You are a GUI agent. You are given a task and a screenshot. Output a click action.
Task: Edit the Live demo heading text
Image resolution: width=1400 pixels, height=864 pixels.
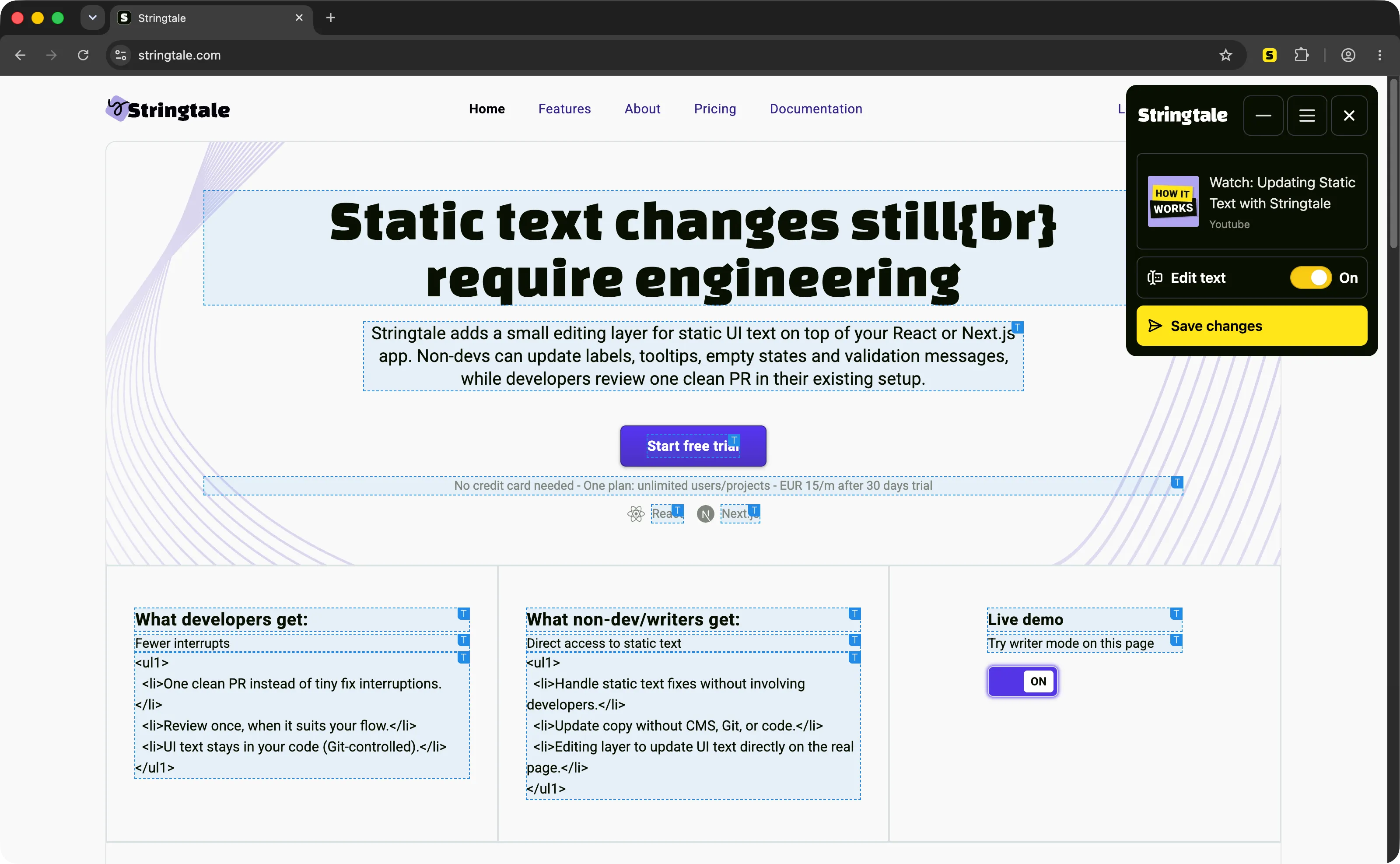tap(1084, 619)
